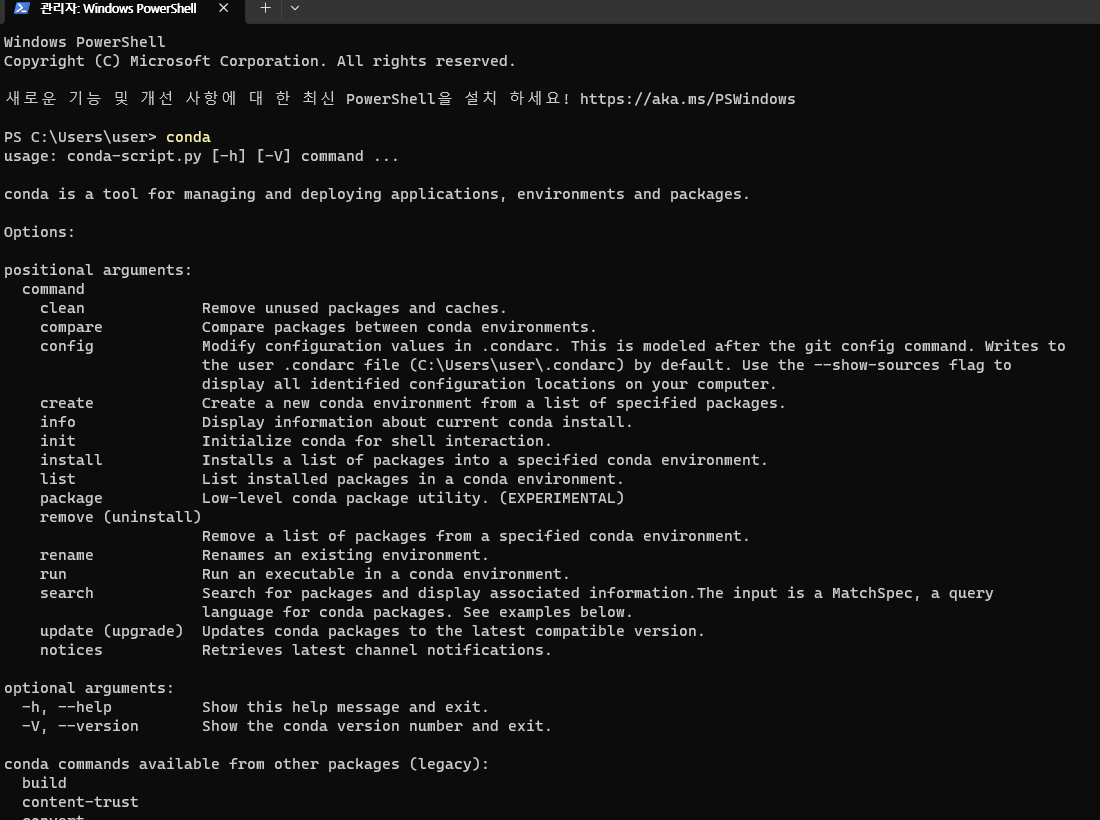
Task: Click the word clean in the command list
Action: [62, 308]
